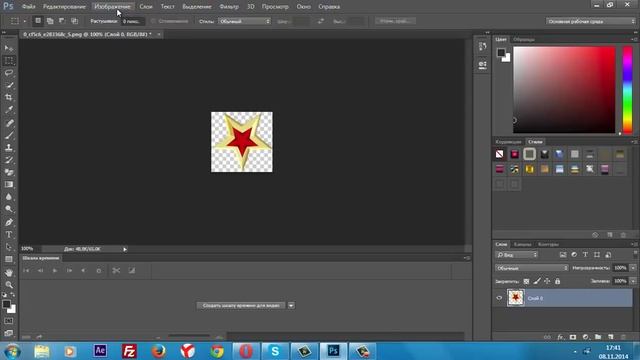Select the Blur tool
This screenshot has width=640, height=360.
(9, 197)
